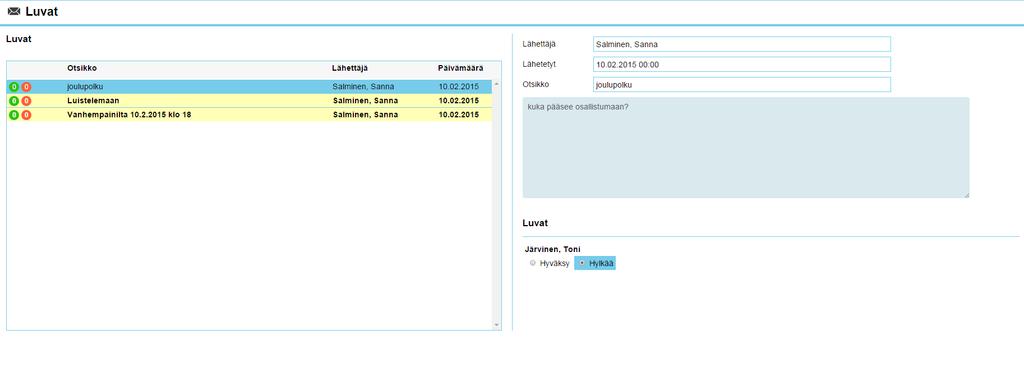Viewport: 1024px width, 380px height.
Task: Select the Hyväksy radio button
Action: pos(533,263)
